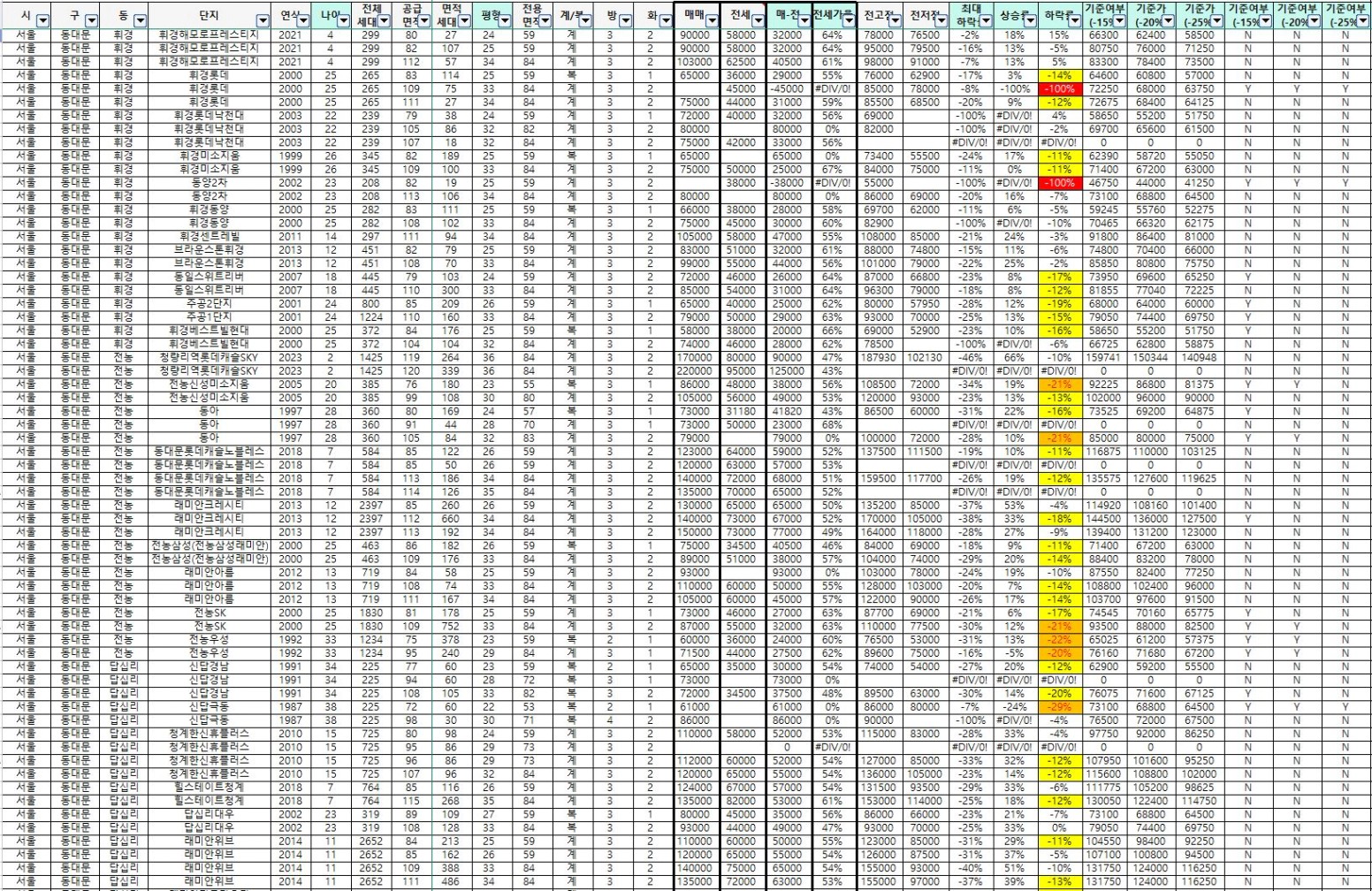Click the 매-전 cell with value 125000

[x=789, y=371]
